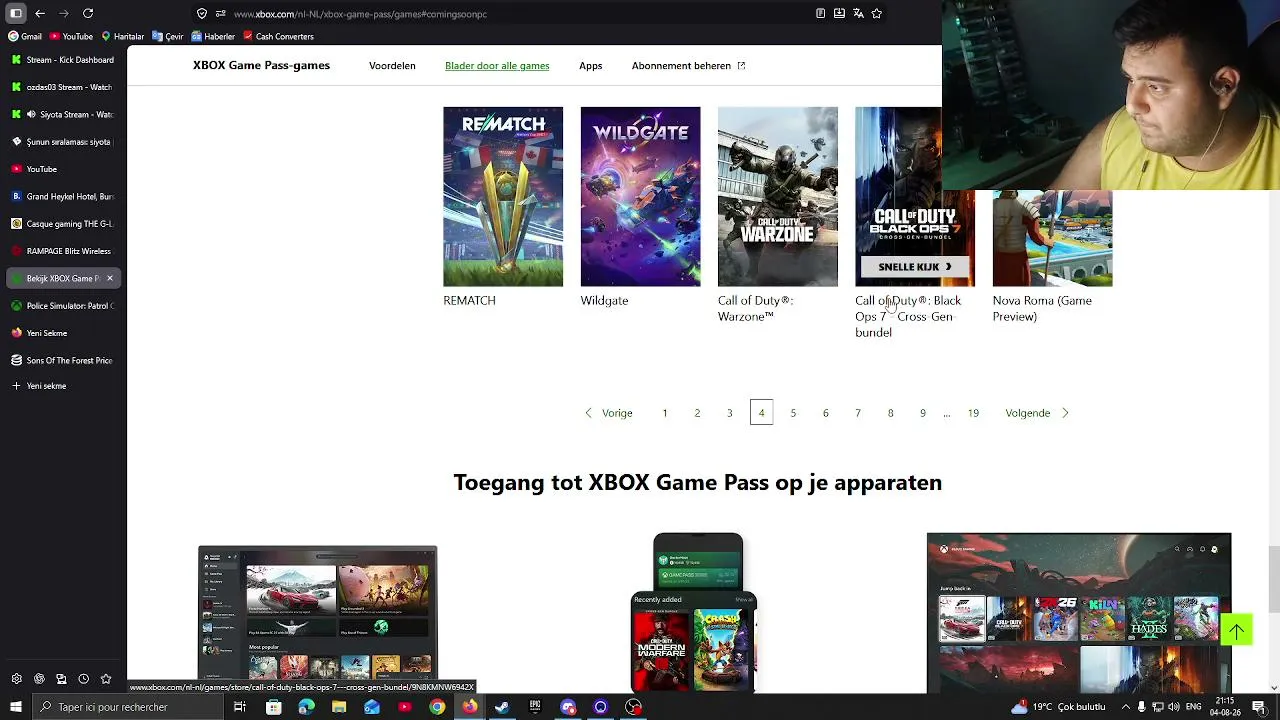Open the REMATCH game cover
Screen dimensions: 1280x720
(x=503, y=197)
